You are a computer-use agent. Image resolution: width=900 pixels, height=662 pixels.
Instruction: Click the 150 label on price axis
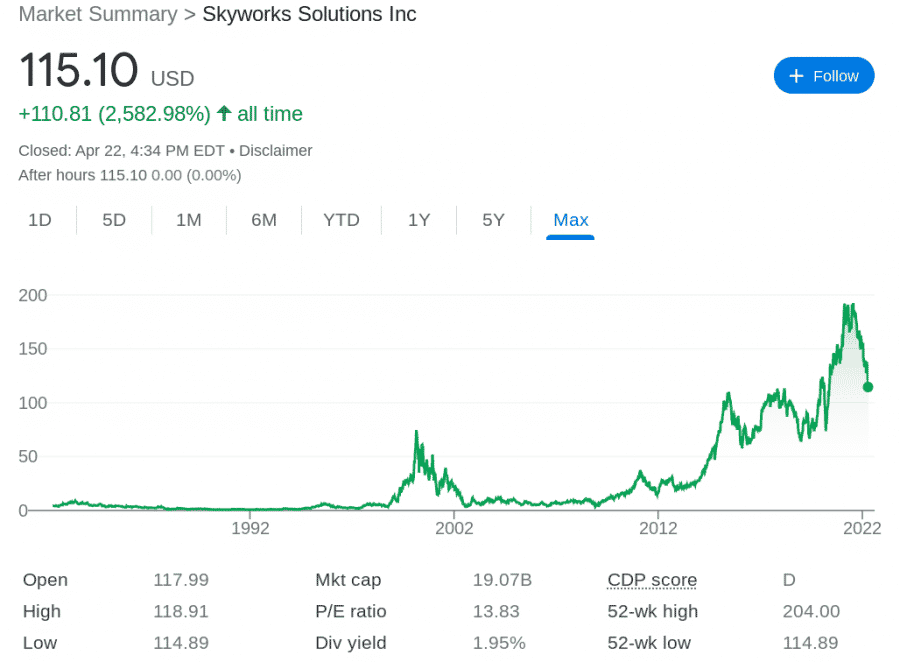(33, 349)
